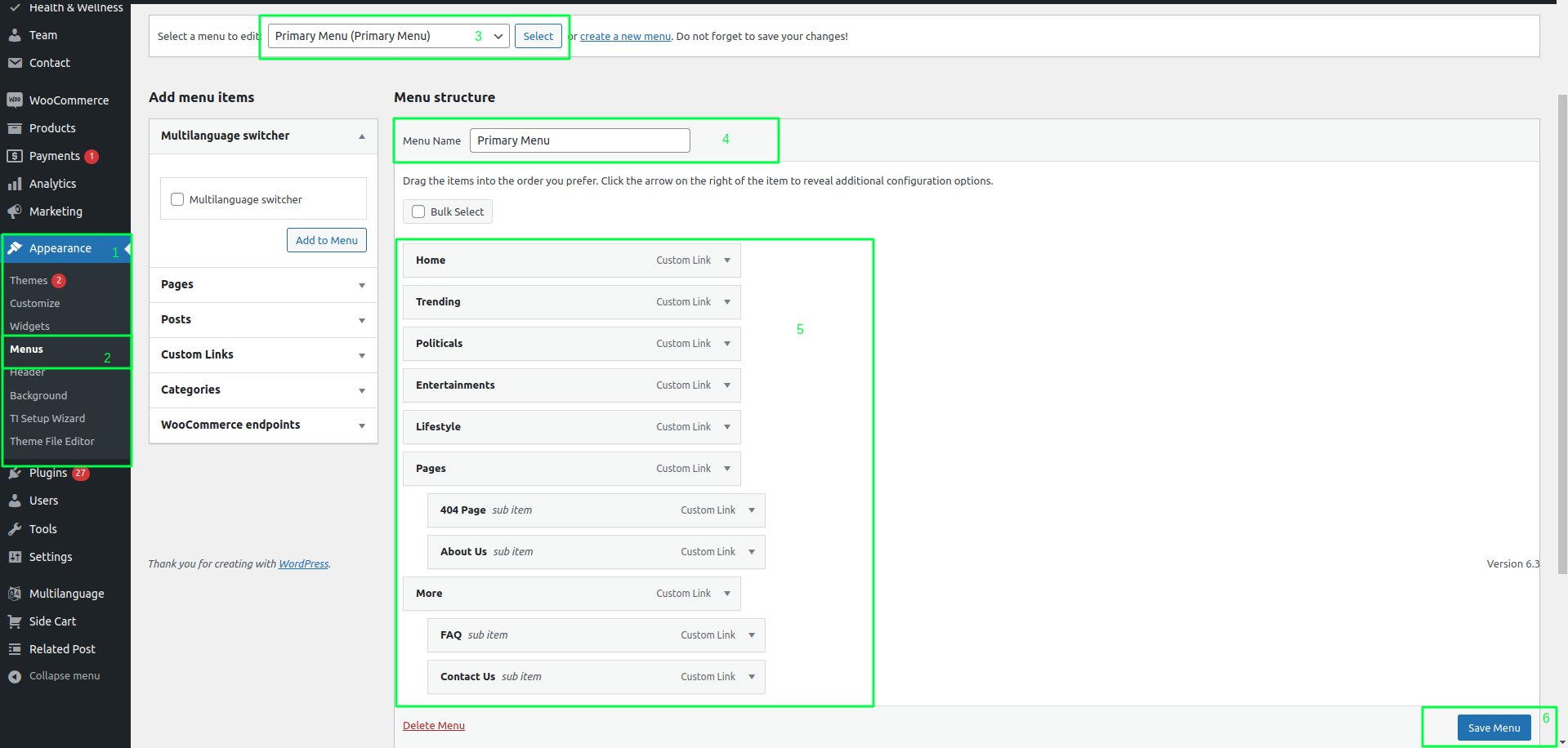Click the Appearance paintbrush icon
The image size is (1568, 748).
[x=15, y=248]
